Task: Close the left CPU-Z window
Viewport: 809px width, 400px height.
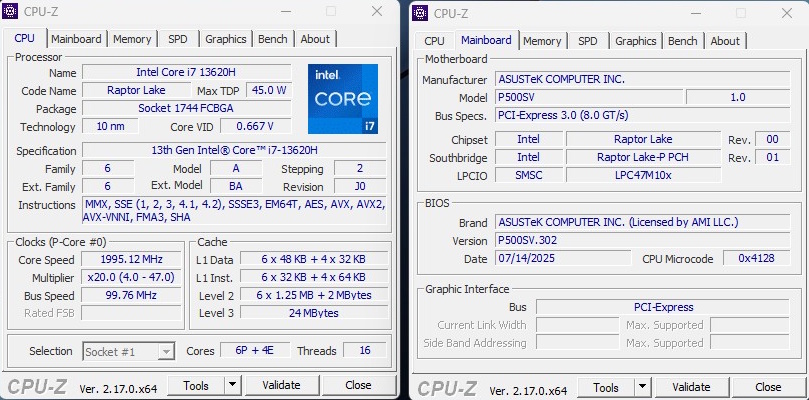Action: coord(377,11)
